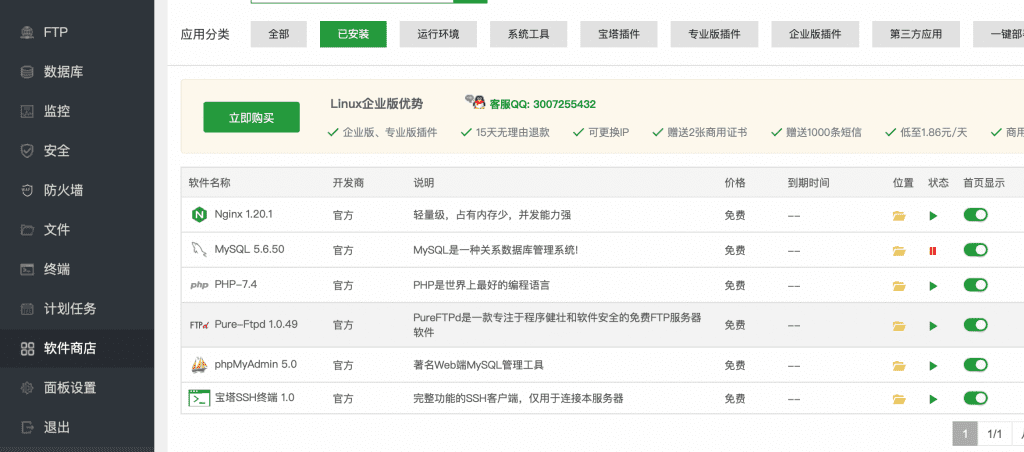The image size is (1024, 452).
Task: Click the MySQL stopped status icon
Action: [933, 251]
